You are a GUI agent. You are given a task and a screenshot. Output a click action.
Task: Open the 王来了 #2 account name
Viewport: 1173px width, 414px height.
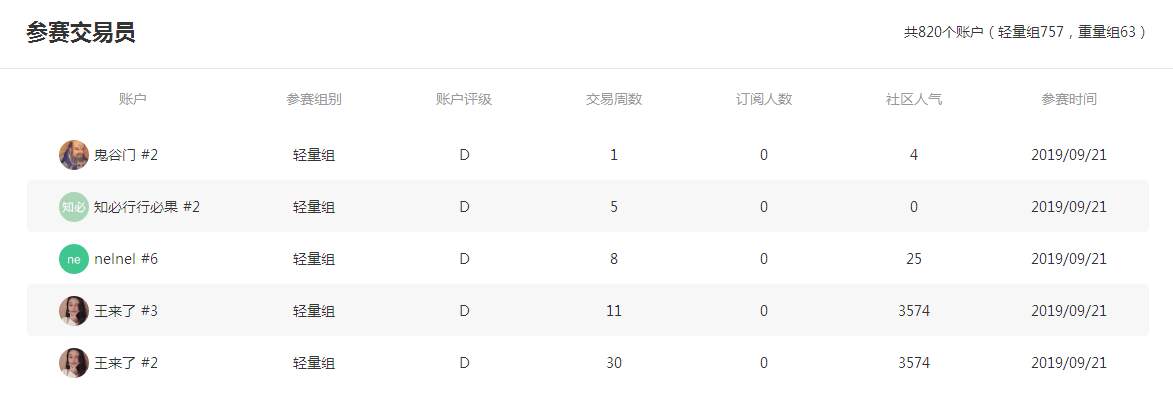point(126,362)
